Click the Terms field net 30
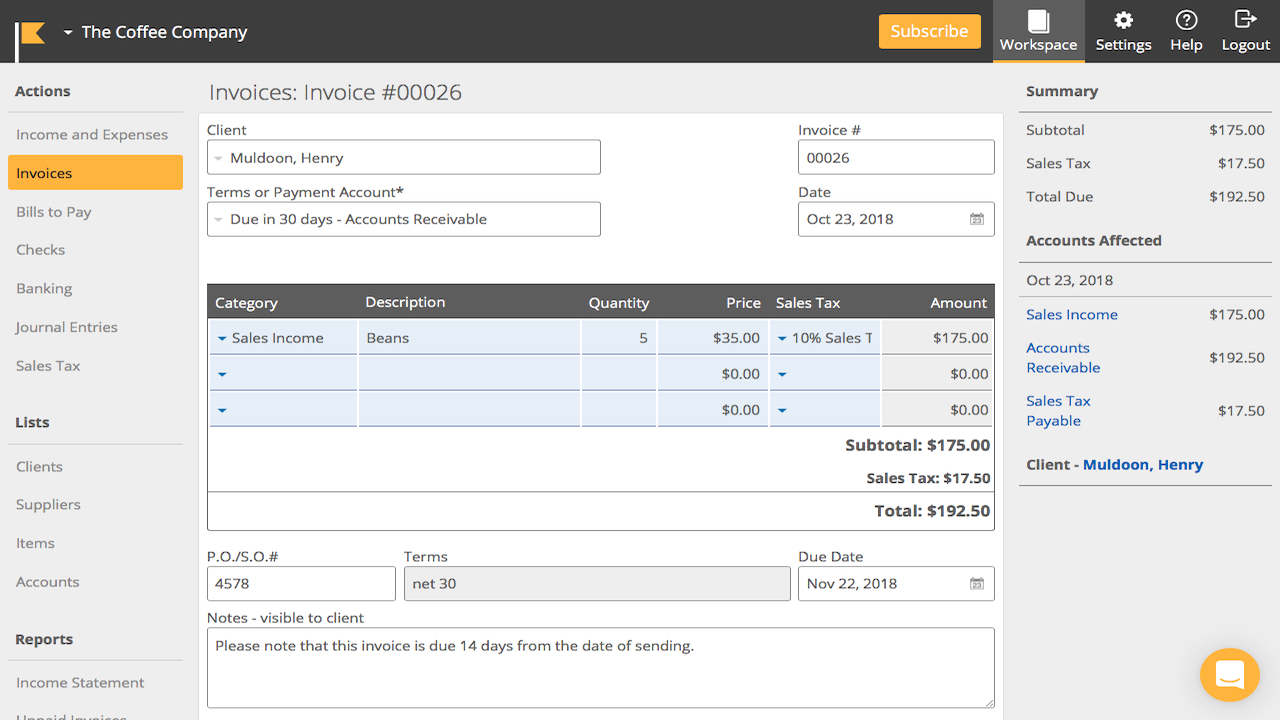This screenshot has width=1280, height=720. click(597, 584)
